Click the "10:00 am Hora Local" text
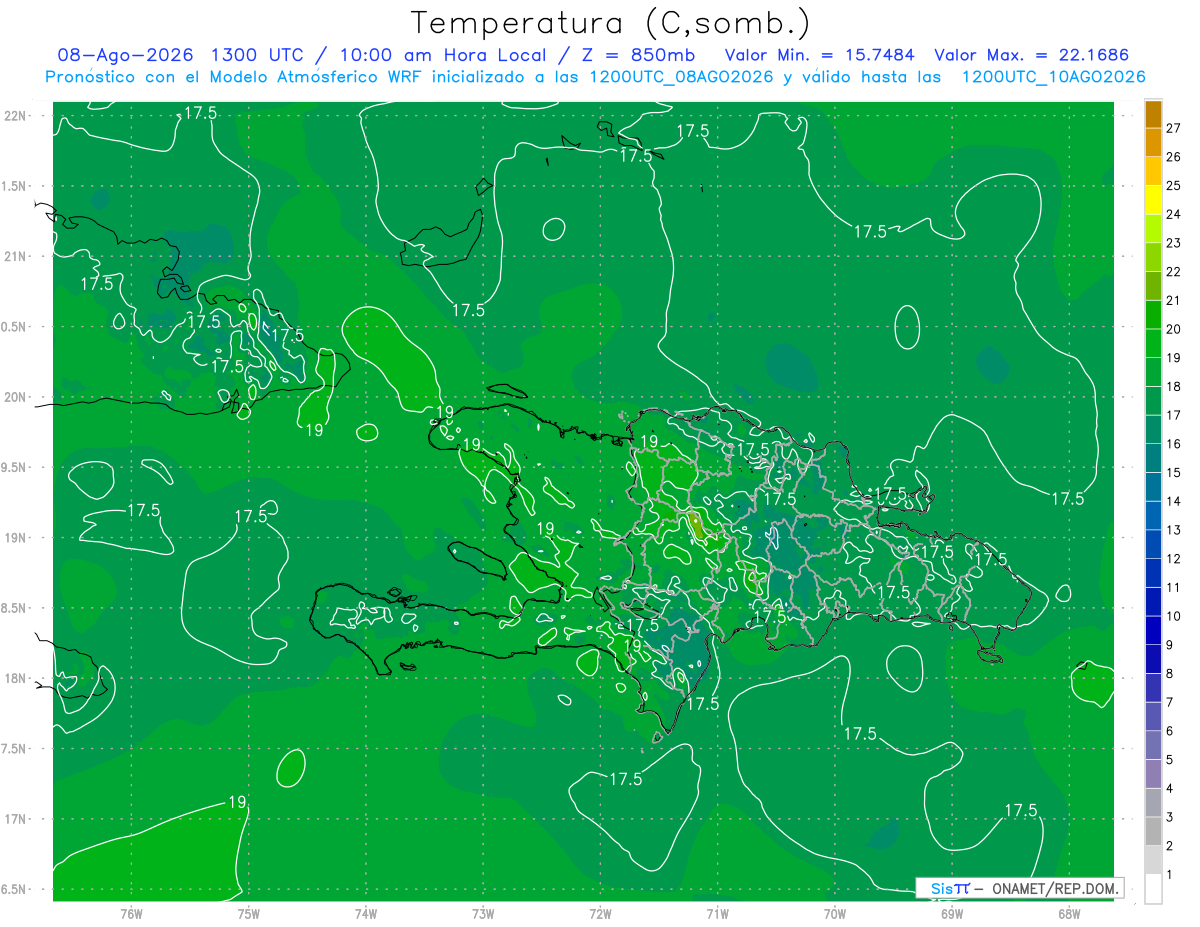The height and width of the screenshot is (927, 1200). pos(441,55)
